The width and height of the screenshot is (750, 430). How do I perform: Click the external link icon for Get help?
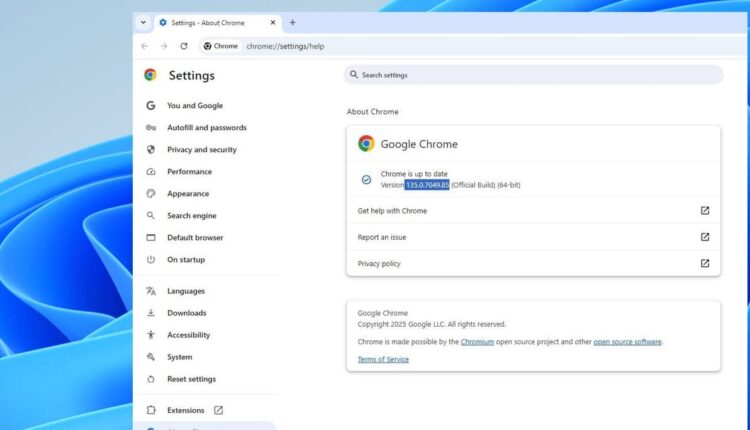coord(705,210)
